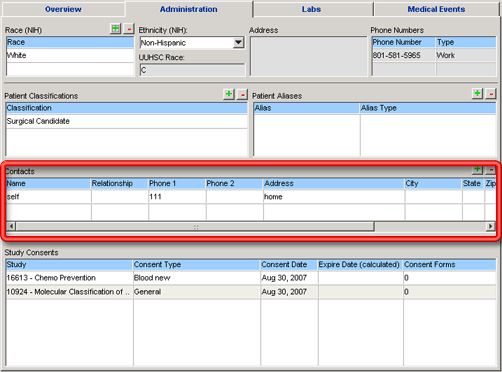This screenshot has width=502, height=372.
Task: Select phone number 801-581-5965
Action: tap(403, 55)
